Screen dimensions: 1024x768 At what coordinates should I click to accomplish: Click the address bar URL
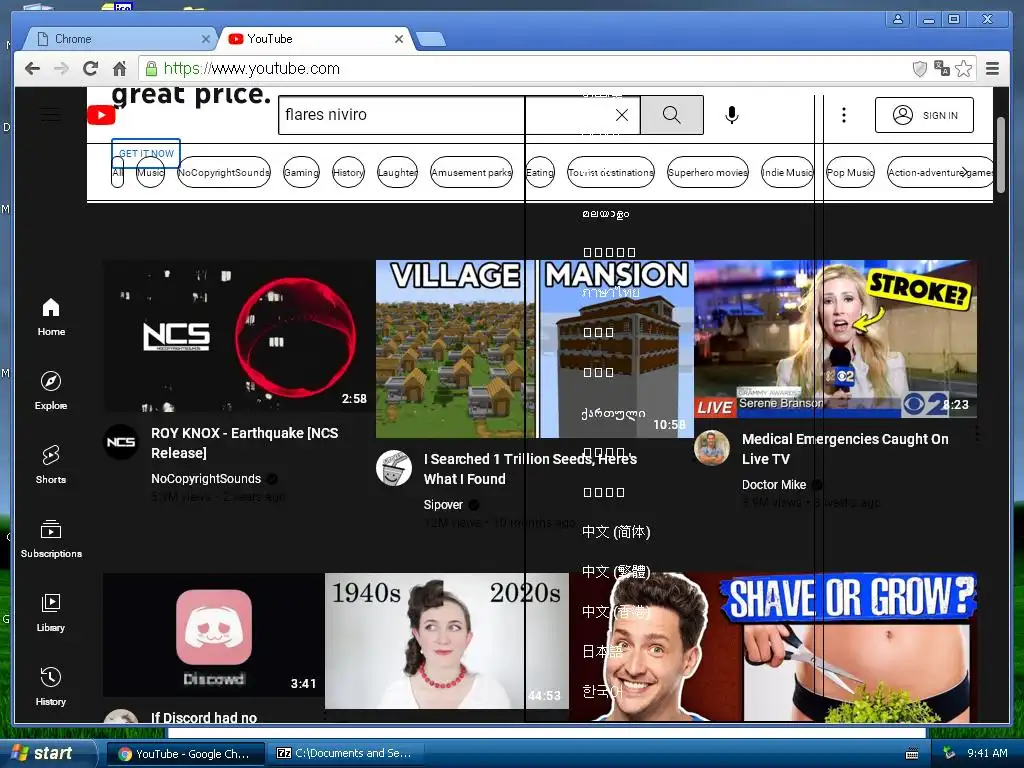pyautogui.click(x=251, y=69)
